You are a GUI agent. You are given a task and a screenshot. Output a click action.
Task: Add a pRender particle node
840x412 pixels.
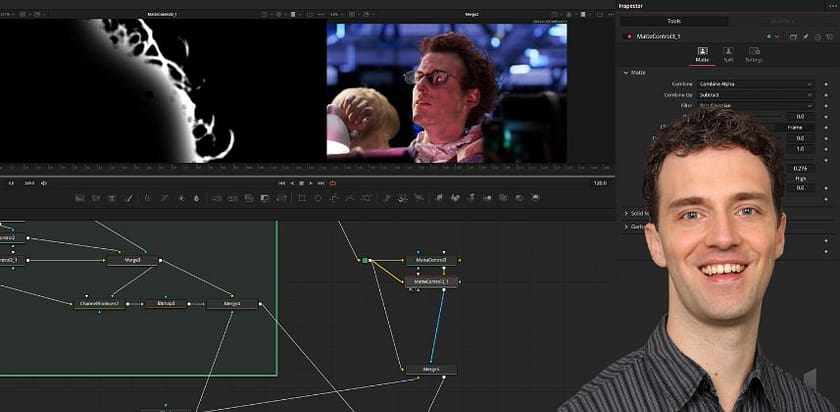click(419, 198)
